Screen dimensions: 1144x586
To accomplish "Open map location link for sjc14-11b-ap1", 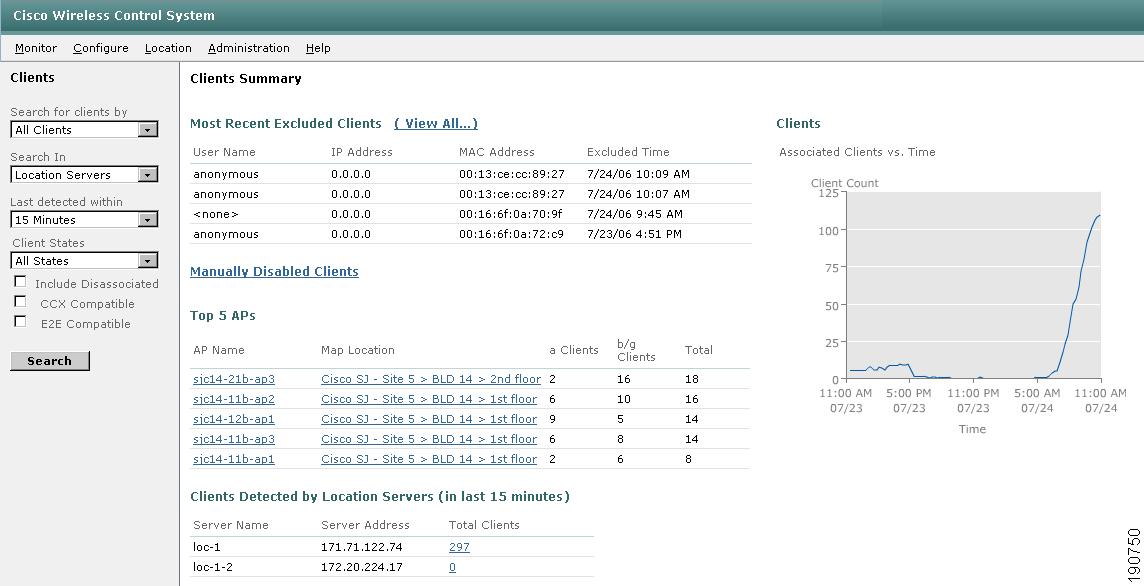I will 429,459.
